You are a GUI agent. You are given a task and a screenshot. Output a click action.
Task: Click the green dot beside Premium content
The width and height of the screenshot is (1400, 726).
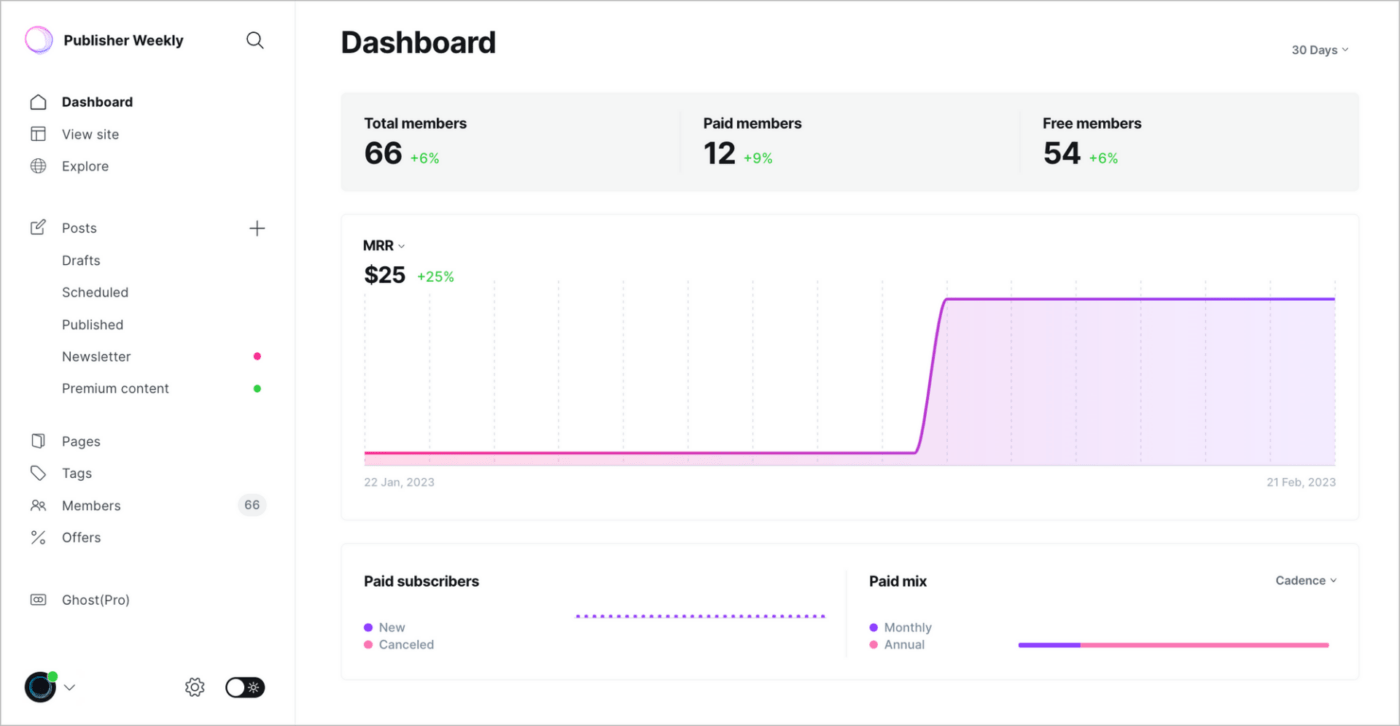[257, 388]
